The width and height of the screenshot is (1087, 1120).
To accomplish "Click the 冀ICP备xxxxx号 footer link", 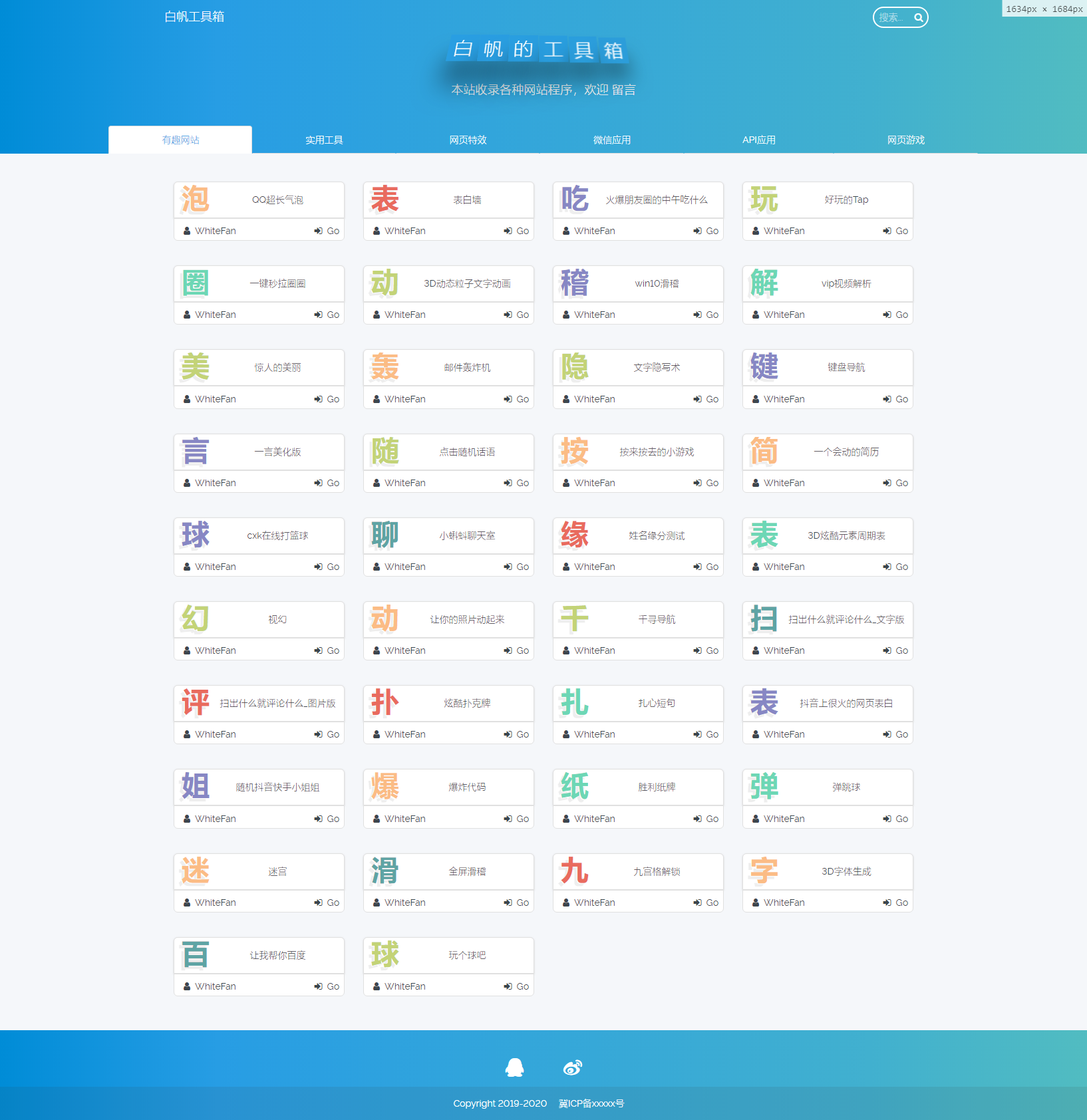I will [x=591, y=1103].
